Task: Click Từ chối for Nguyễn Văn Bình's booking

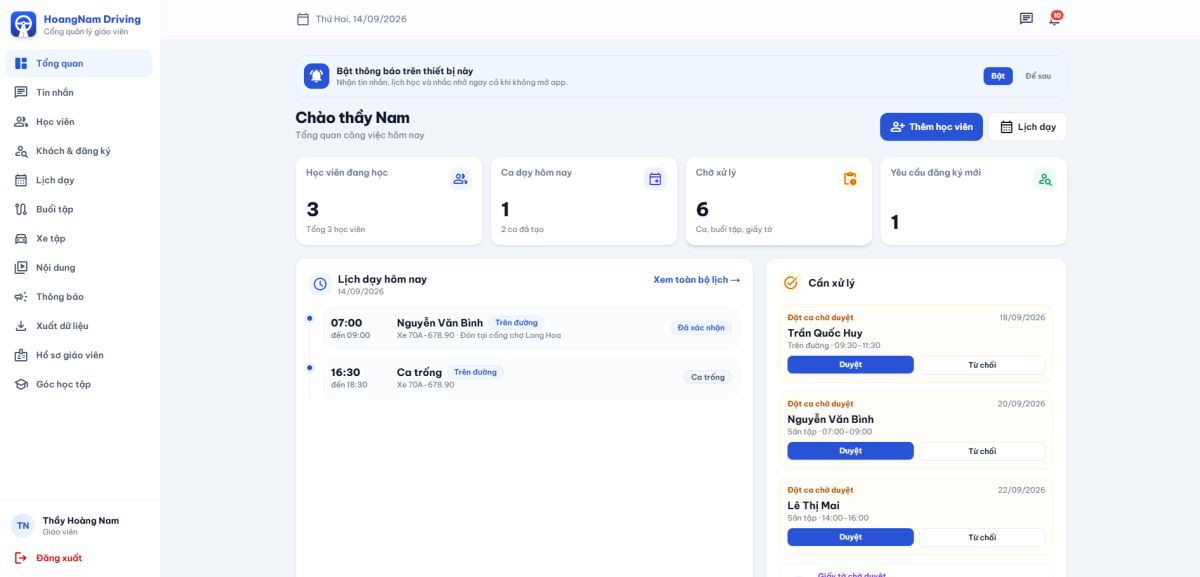Action: 982,451
